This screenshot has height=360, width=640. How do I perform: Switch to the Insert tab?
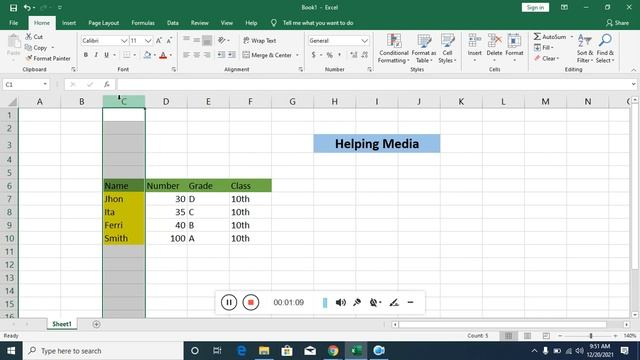coord(69,23)
